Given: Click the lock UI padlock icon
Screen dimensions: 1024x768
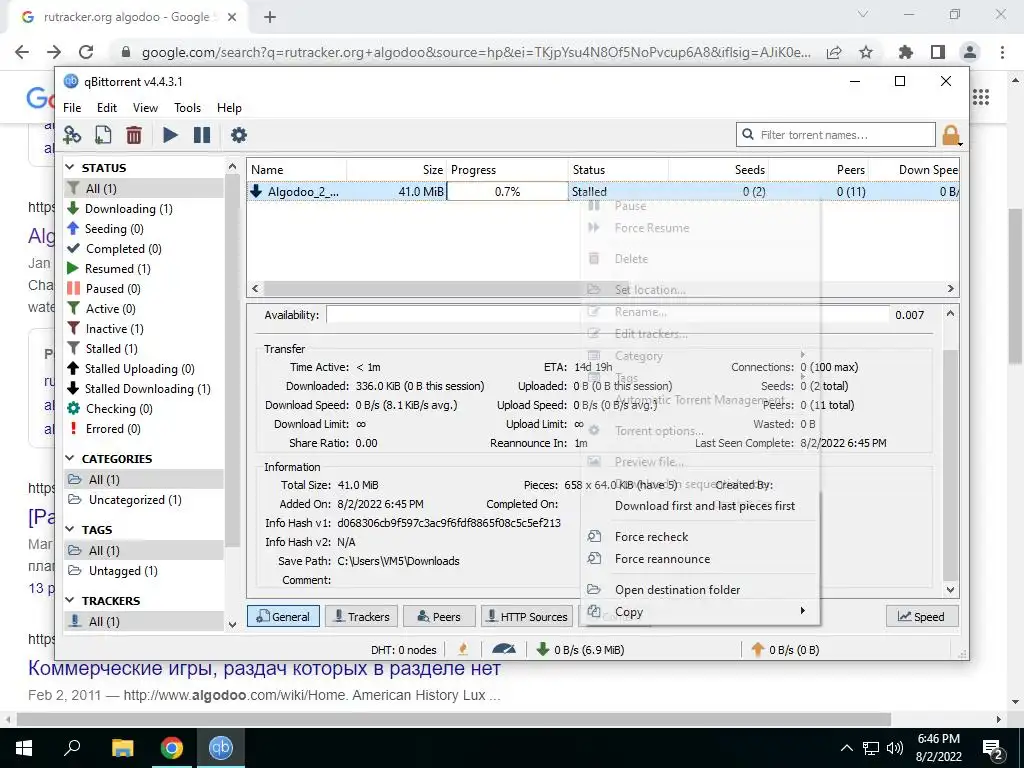Looking at the screenshot, I should point(951,135).
